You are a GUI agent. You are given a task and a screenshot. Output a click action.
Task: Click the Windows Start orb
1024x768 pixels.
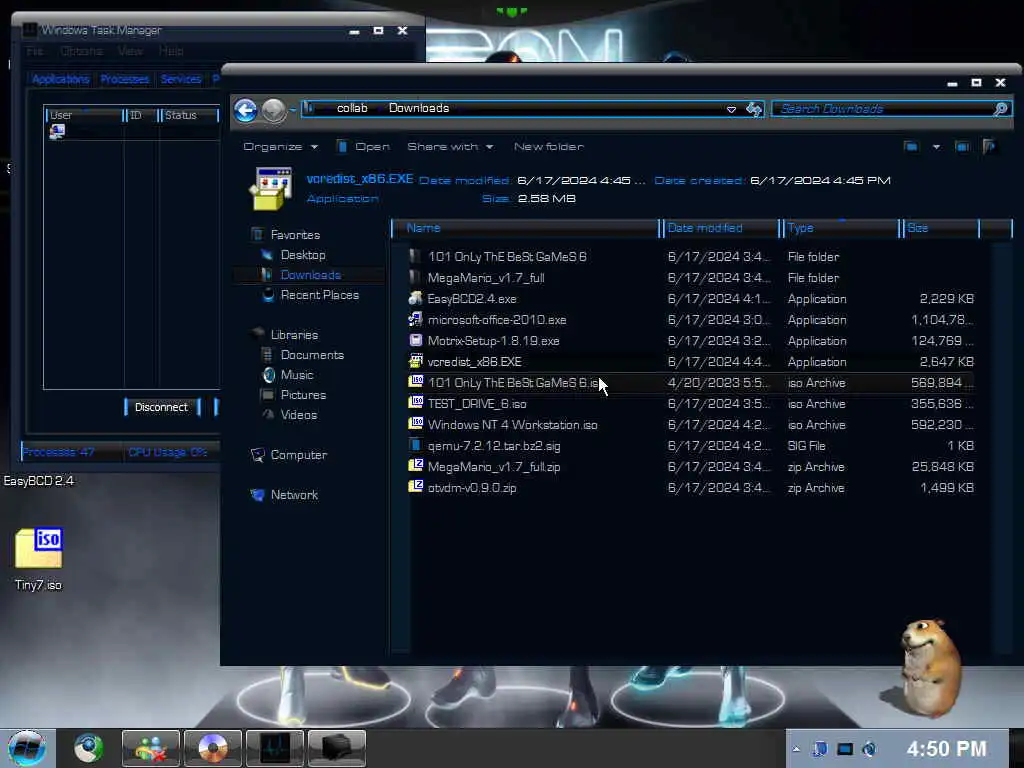pos(27,748)
